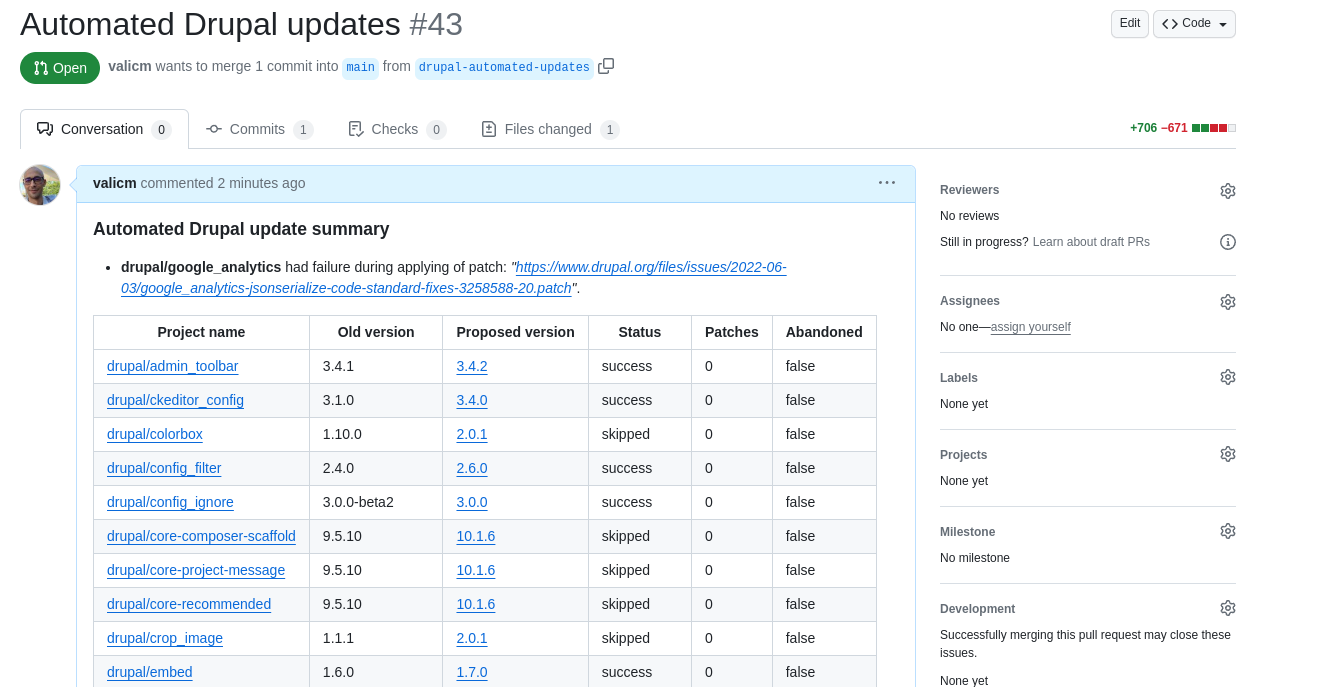This screenshot has height=687, width=1322.
Task: Open Milestone gear settings
Action: pos(1228,531)
